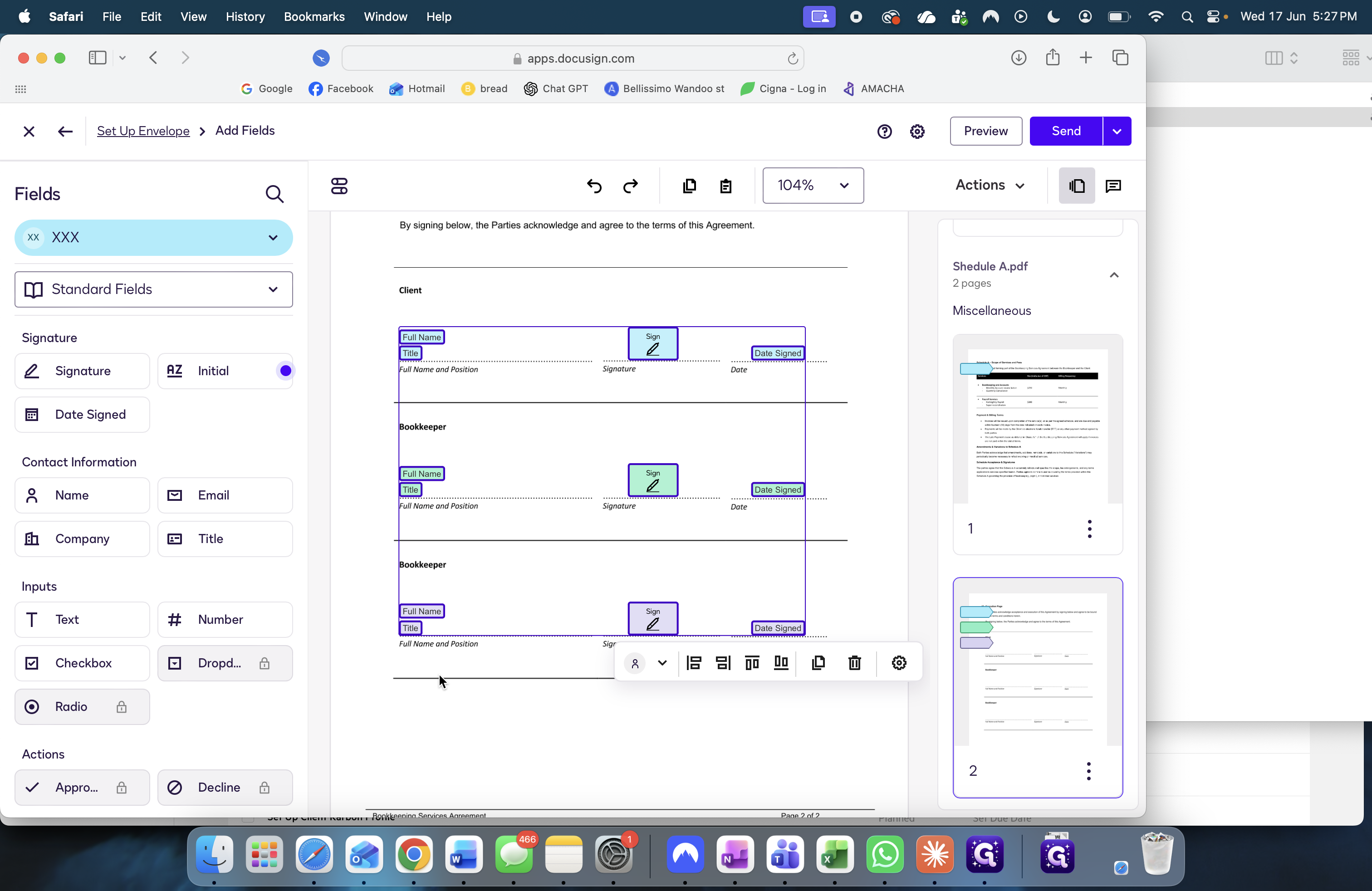Add a Title field from the palette
1372x891 pixels.
point(225,539)
